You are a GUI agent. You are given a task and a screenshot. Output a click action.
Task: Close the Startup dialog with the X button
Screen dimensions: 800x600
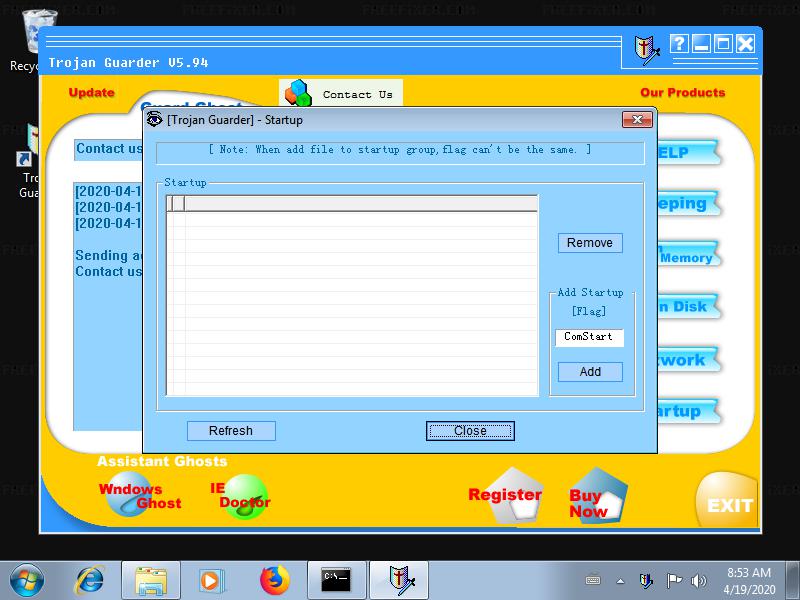click(x=637, y=119)
